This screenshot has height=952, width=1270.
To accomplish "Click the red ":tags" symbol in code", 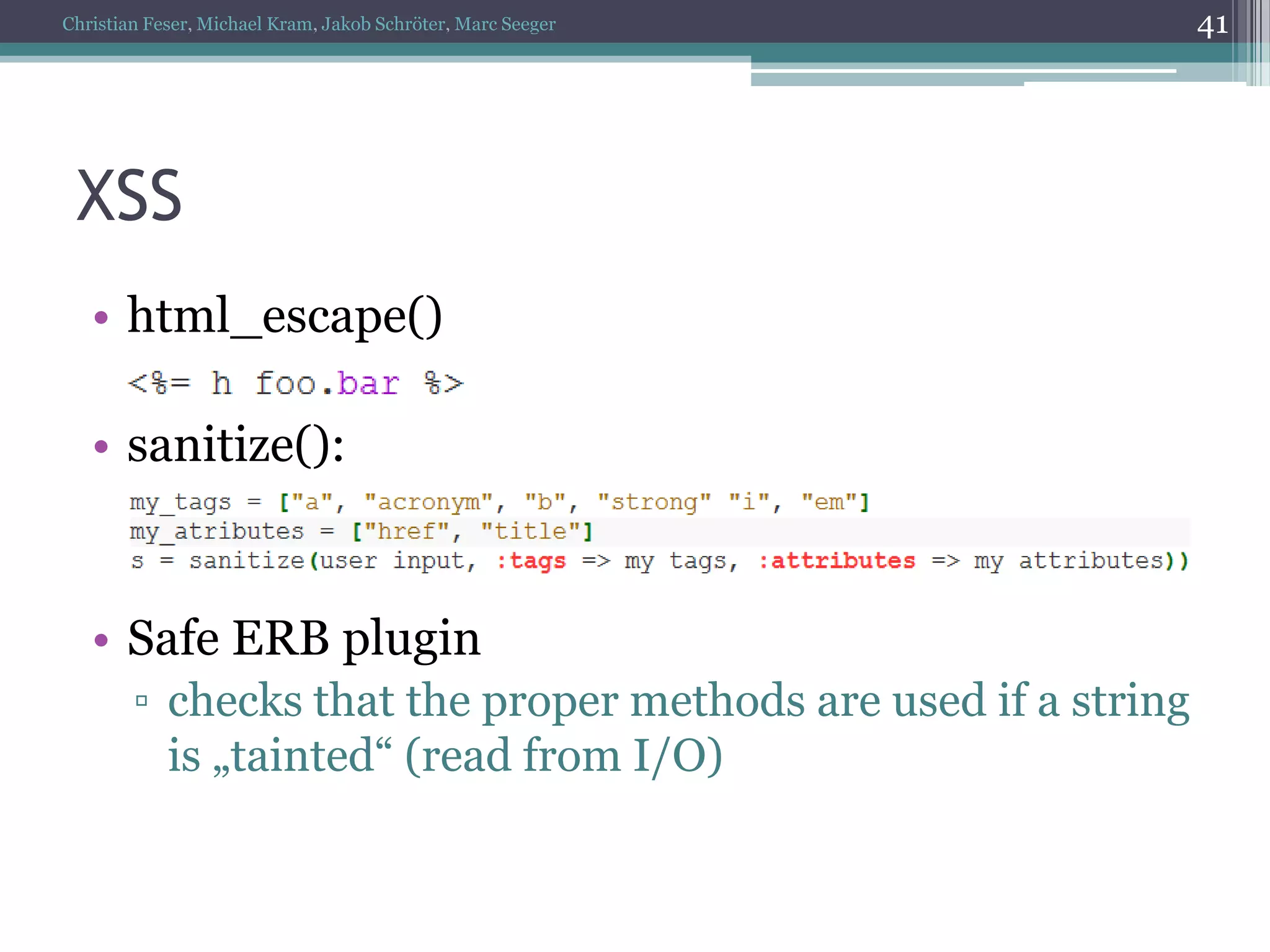I will point(531,562).
